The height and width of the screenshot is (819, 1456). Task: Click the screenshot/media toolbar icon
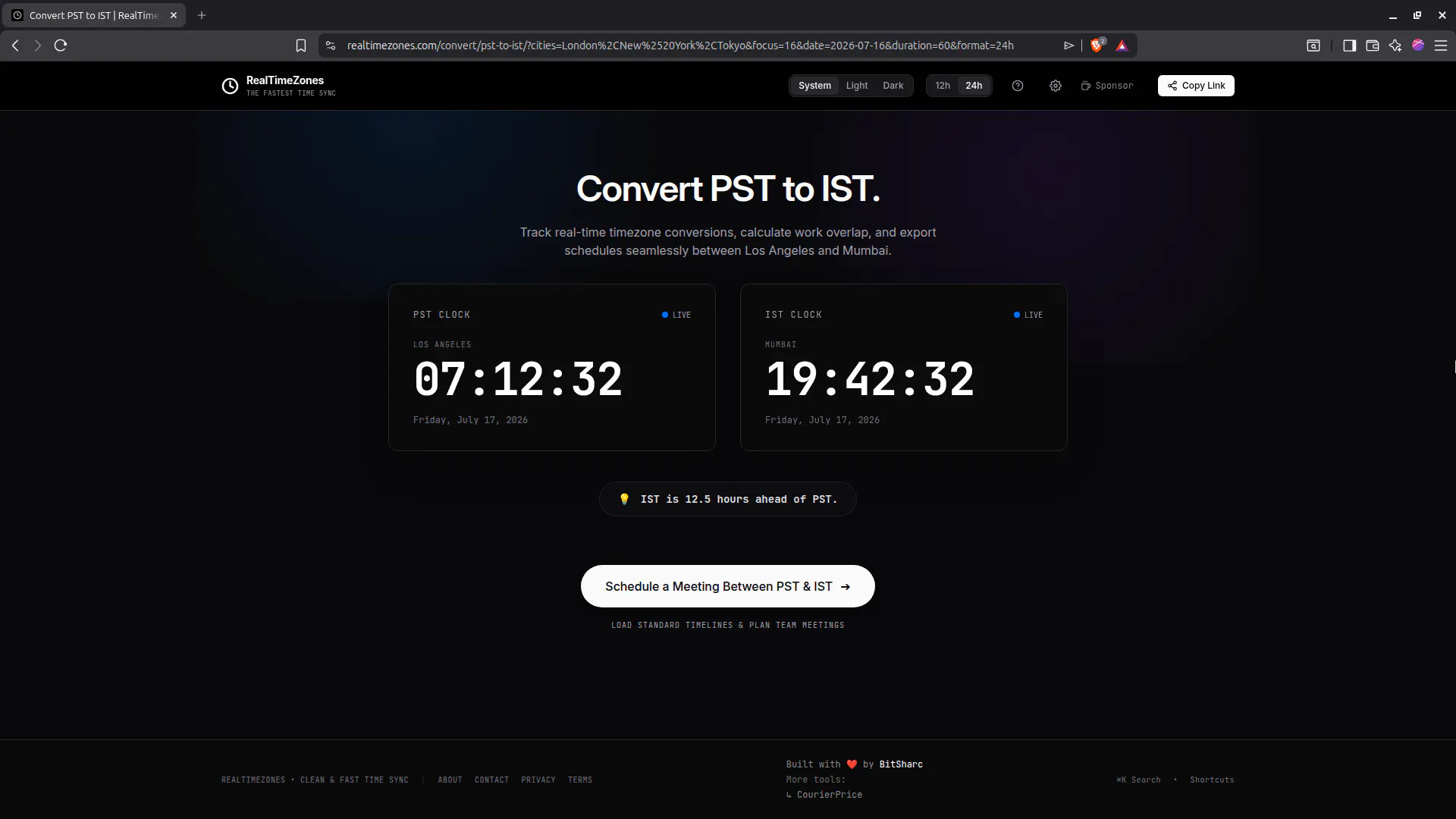(x=1313, y=45)
